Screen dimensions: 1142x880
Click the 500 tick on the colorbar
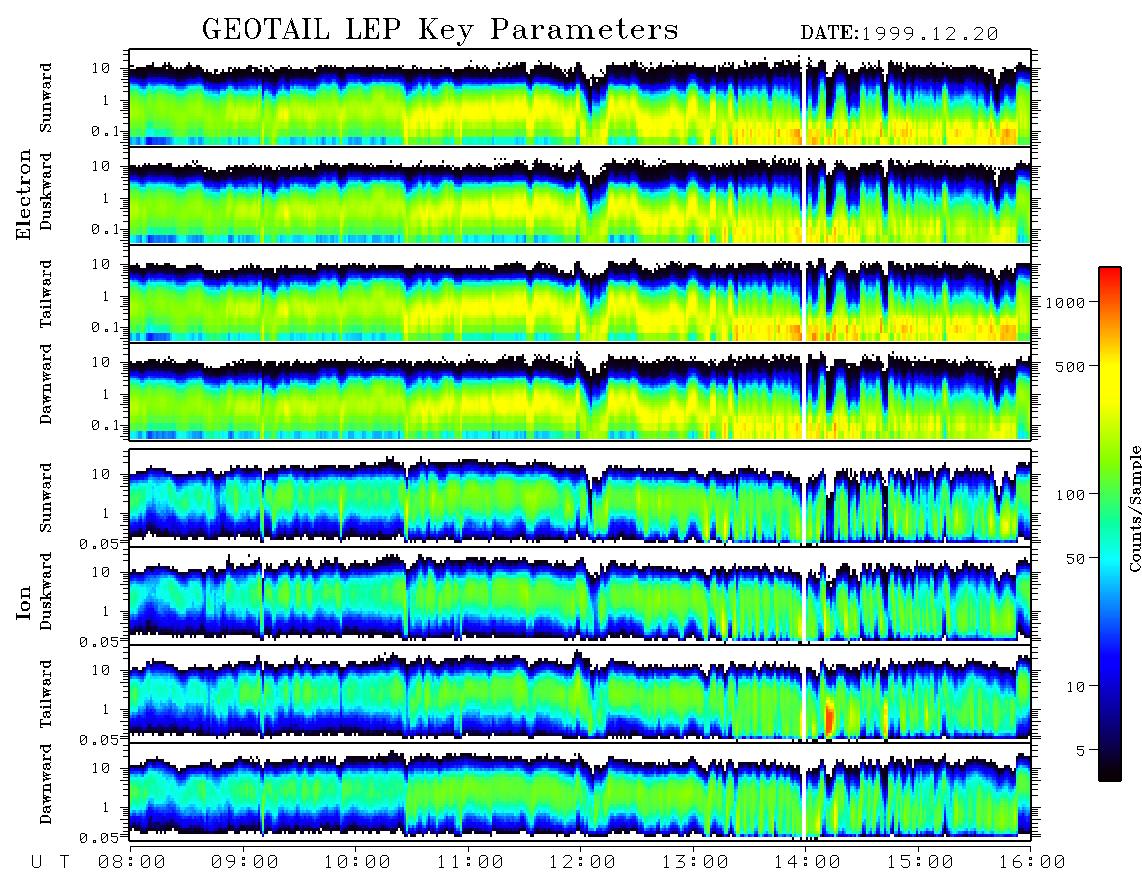pos(1070,366)
